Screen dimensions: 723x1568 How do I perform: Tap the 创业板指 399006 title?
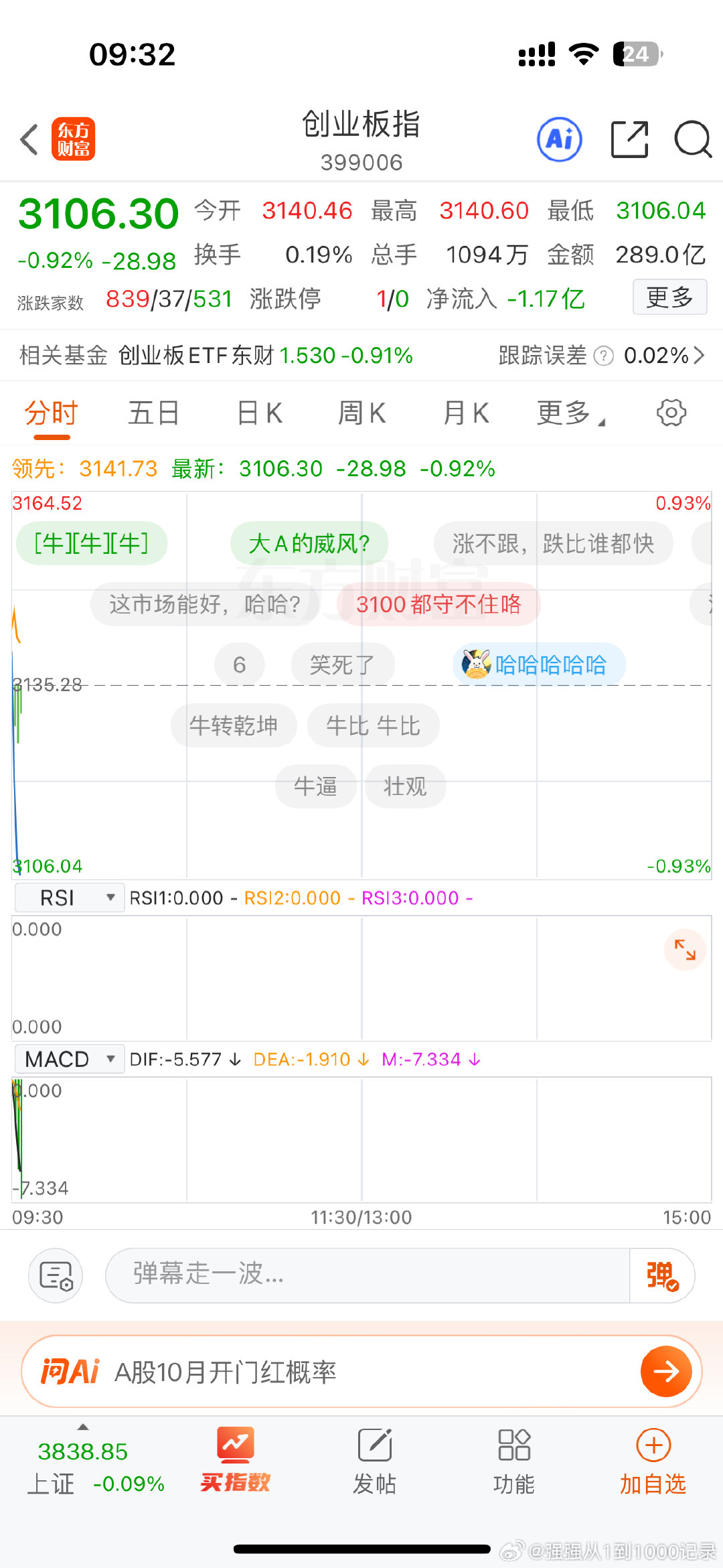click(x=361, y=141)
